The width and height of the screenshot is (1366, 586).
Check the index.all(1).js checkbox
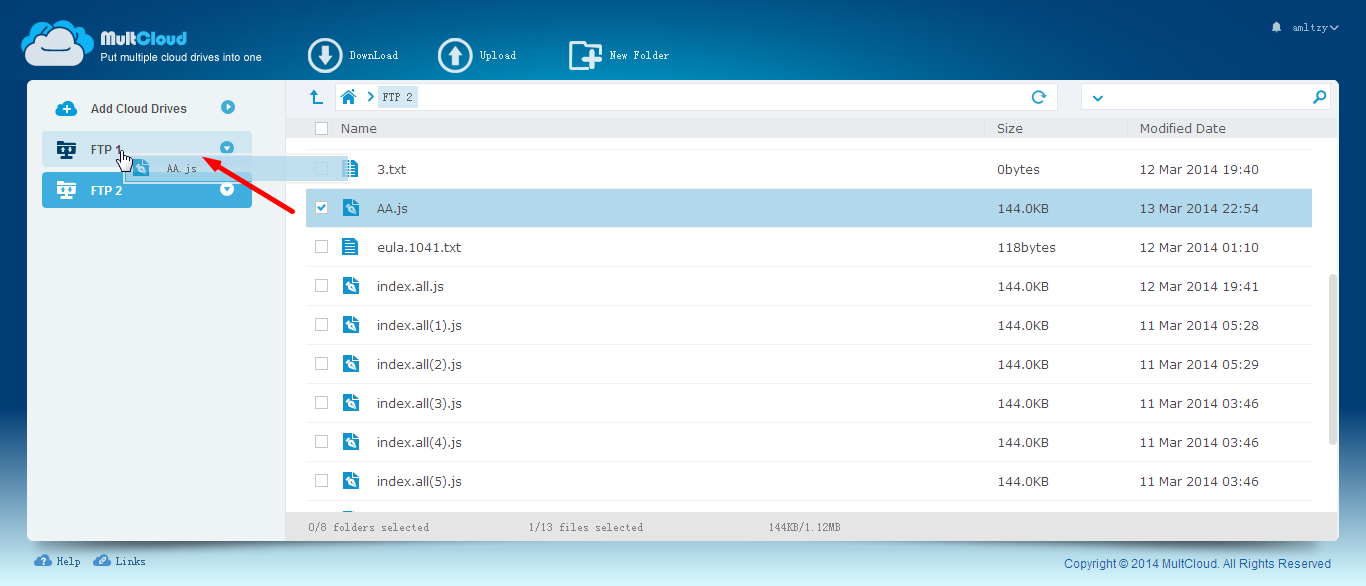321,325
